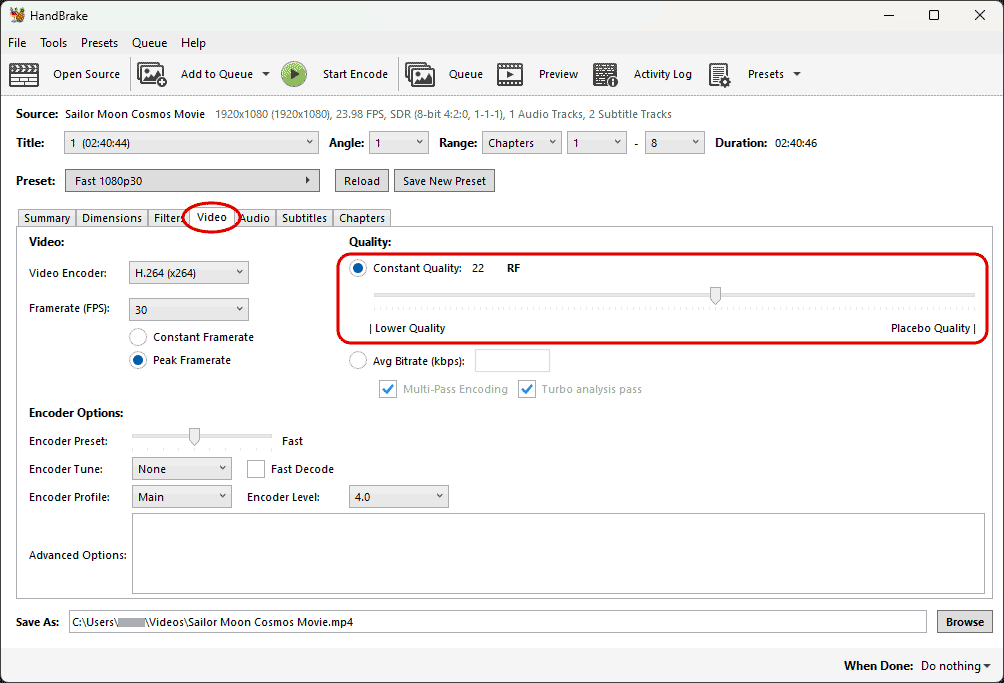
Task: Click the Browse button
Action: [964, 622]
